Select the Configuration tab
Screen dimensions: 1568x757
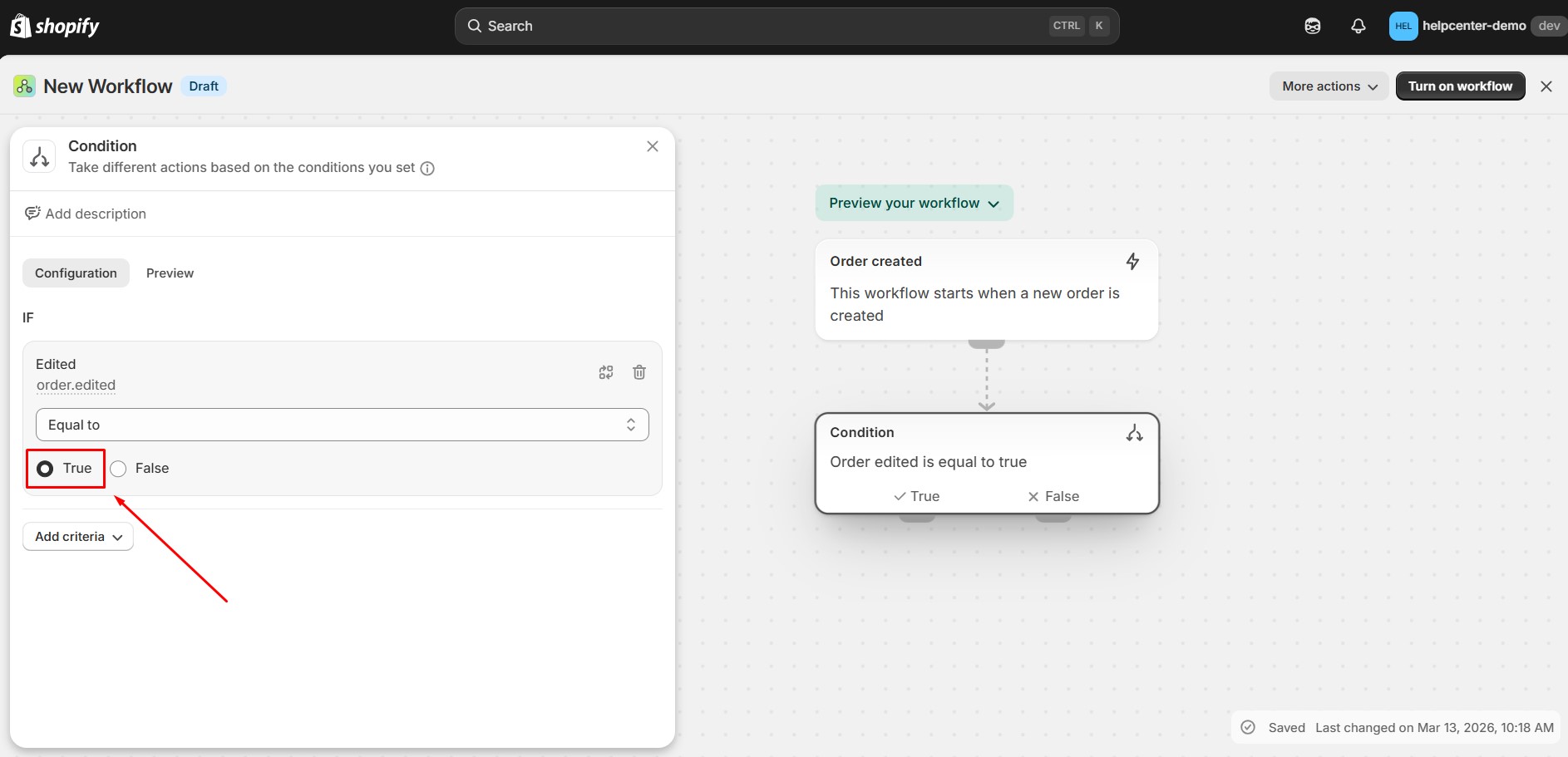76,273
